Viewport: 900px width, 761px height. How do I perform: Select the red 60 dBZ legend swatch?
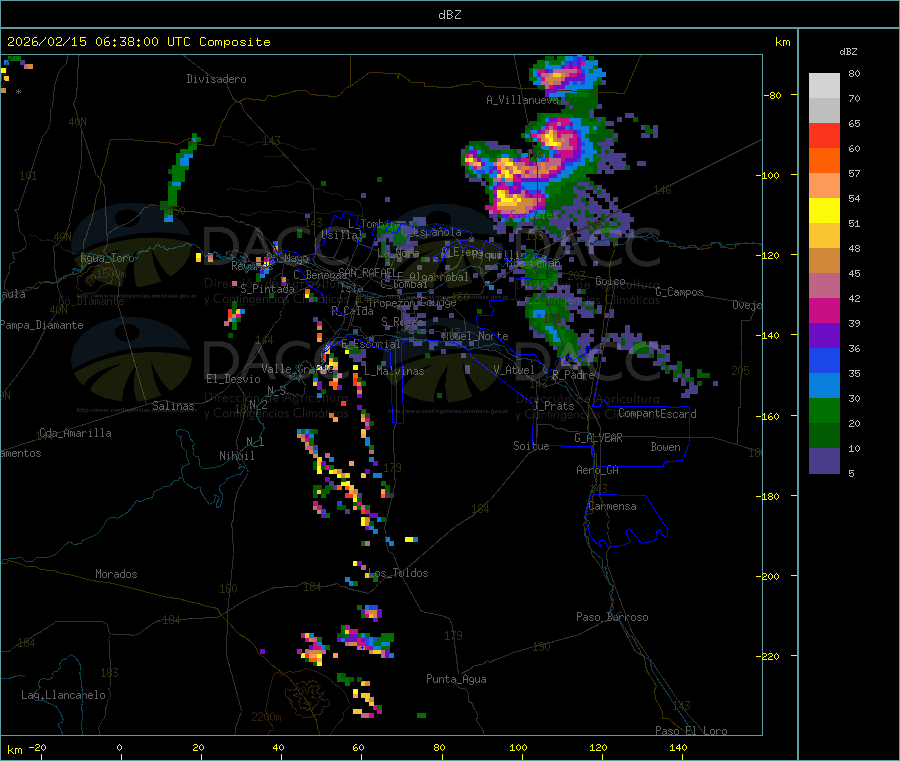tap(824, 135)
